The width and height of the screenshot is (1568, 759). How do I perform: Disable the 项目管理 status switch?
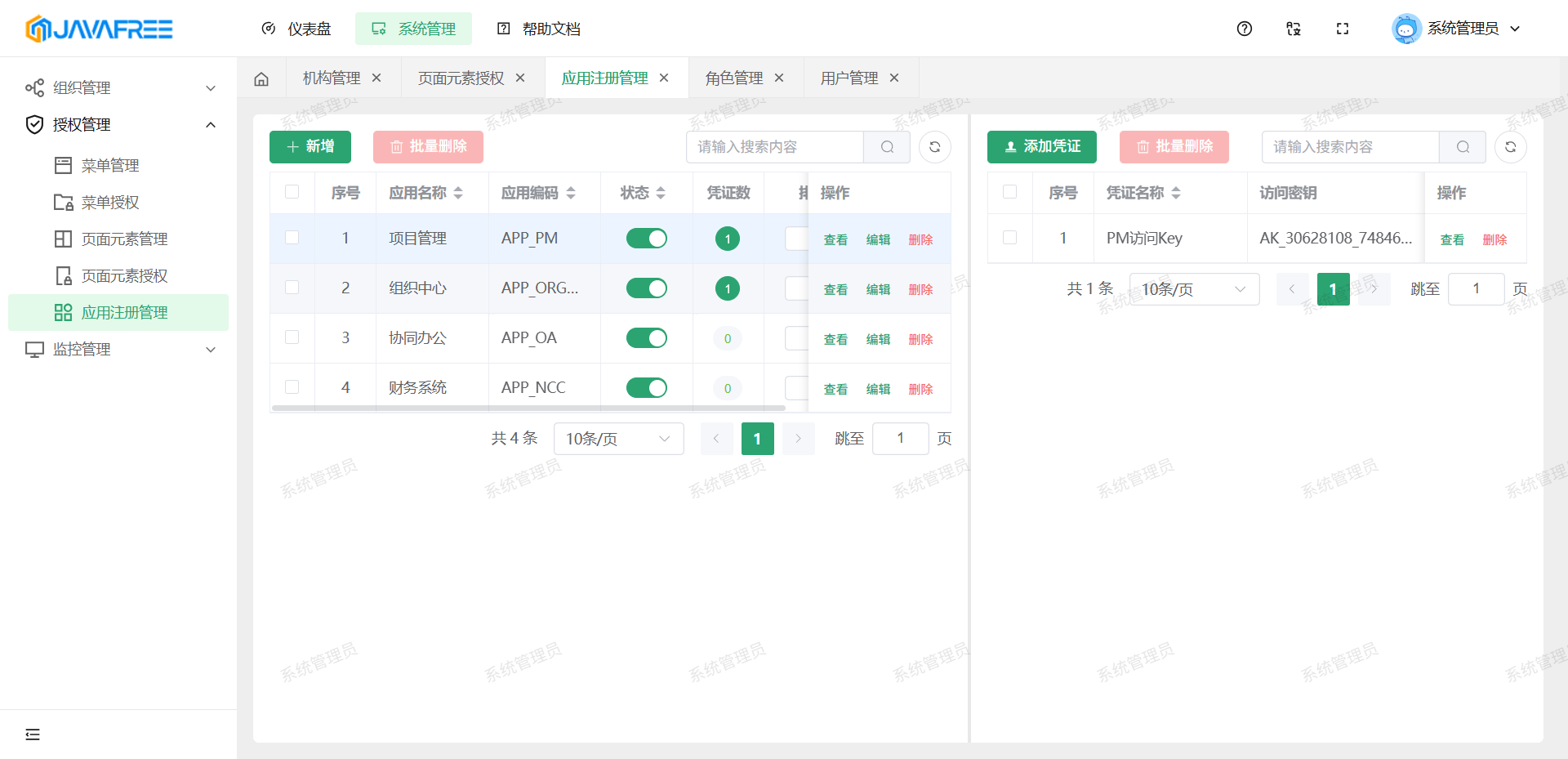(646, 239)
